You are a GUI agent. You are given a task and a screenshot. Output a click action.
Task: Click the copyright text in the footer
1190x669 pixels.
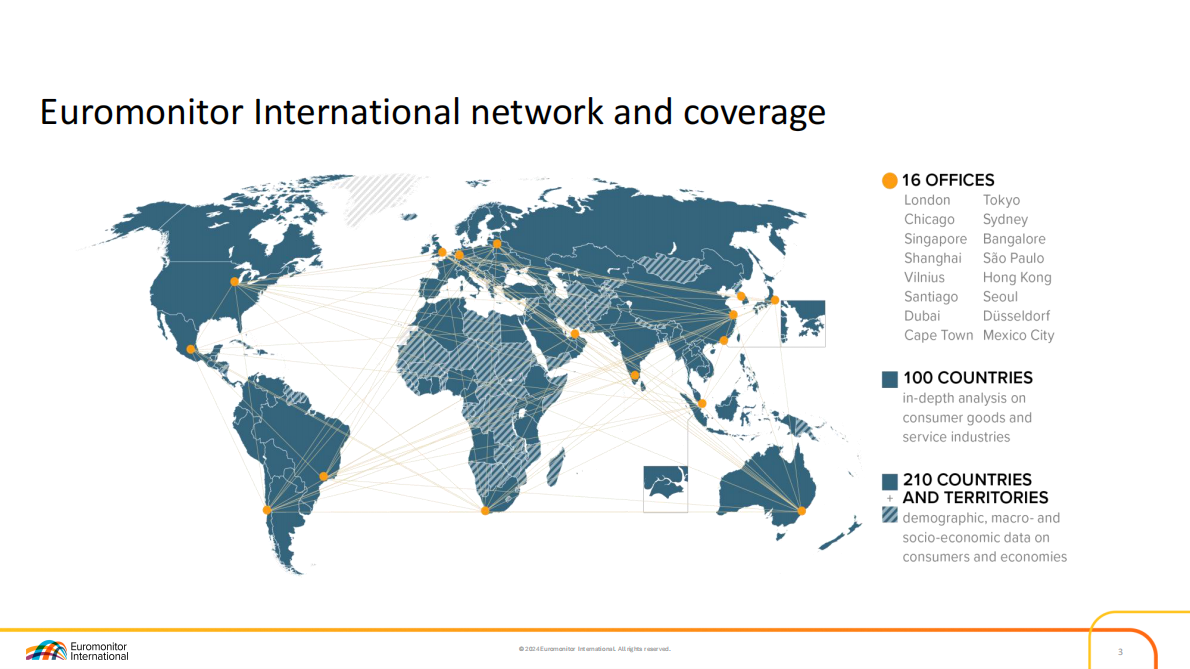[x=595, y=649]
